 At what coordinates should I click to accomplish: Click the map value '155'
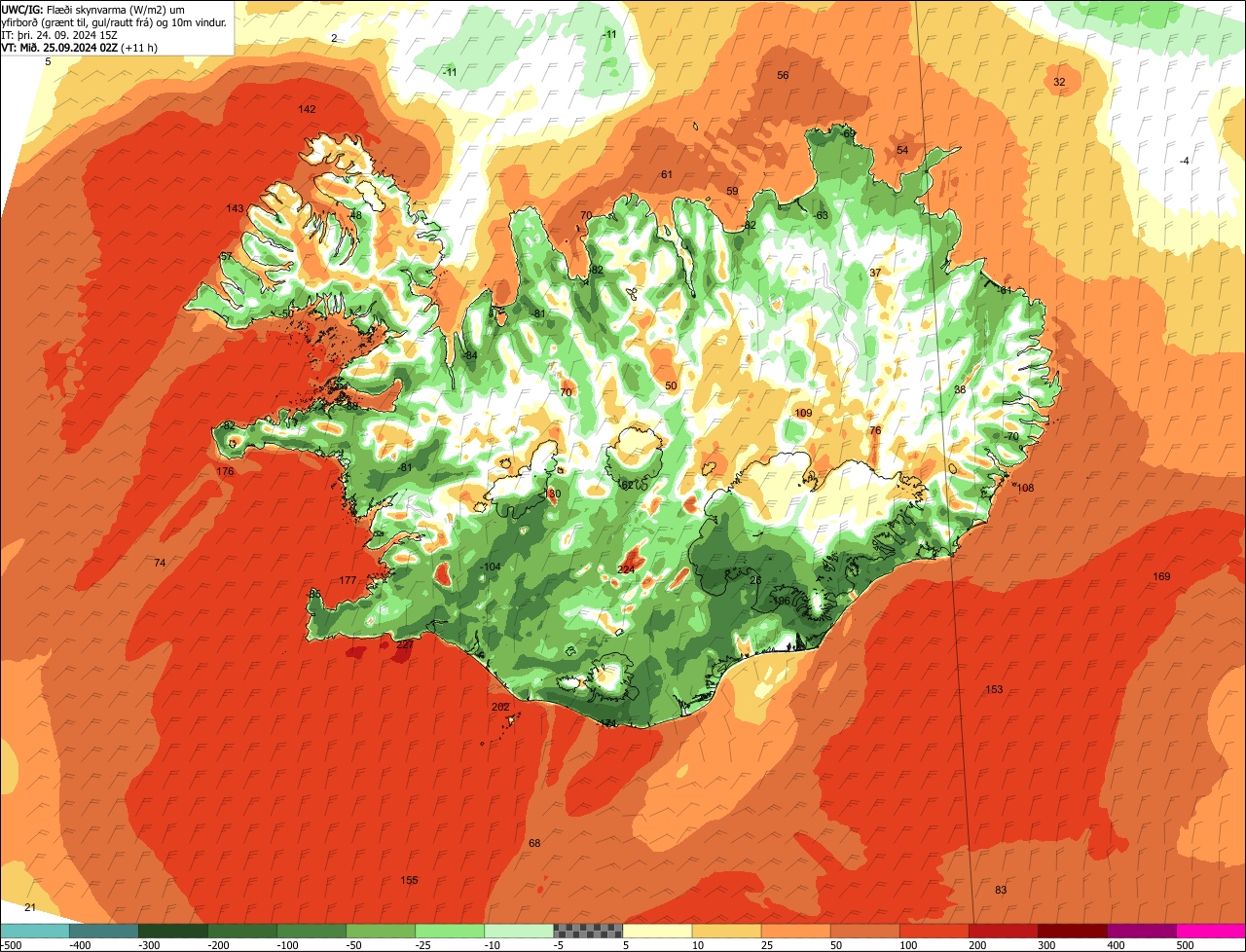[x=409, y=881]
